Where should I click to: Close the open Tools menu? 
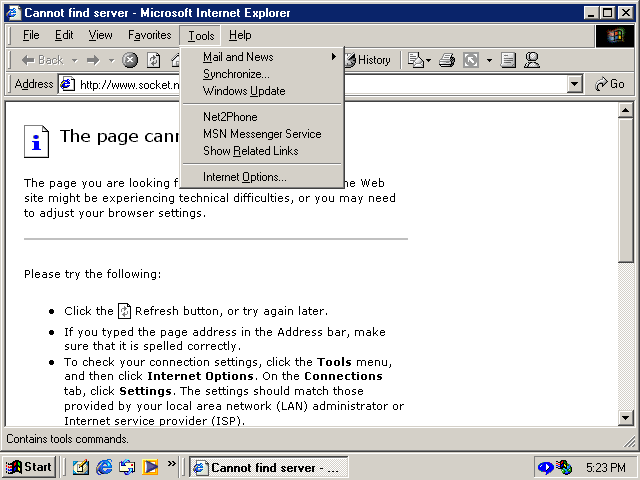click(x=200, y=36)
